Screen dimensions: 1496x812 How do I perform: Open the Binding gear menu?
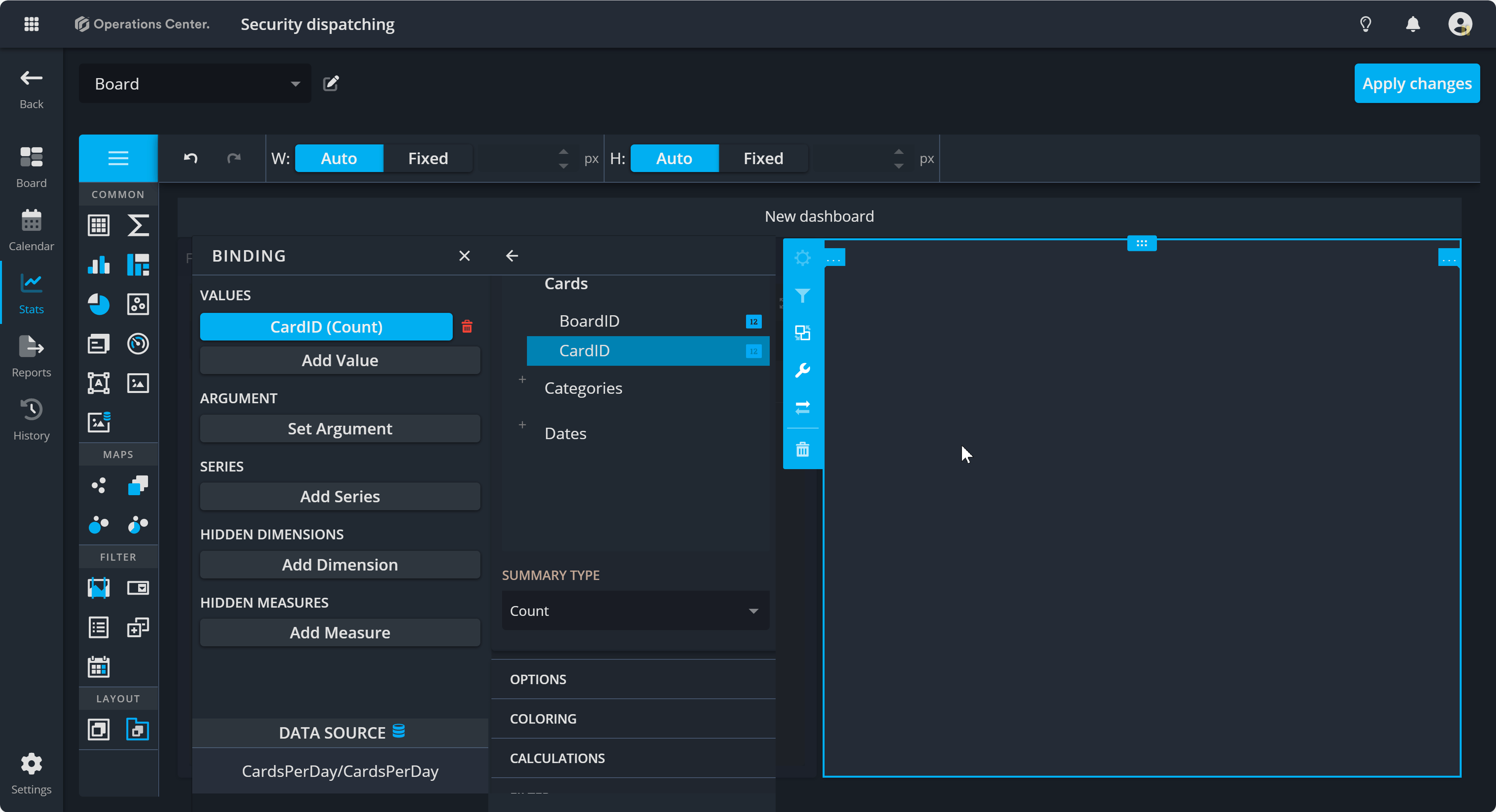pos(802,258)
